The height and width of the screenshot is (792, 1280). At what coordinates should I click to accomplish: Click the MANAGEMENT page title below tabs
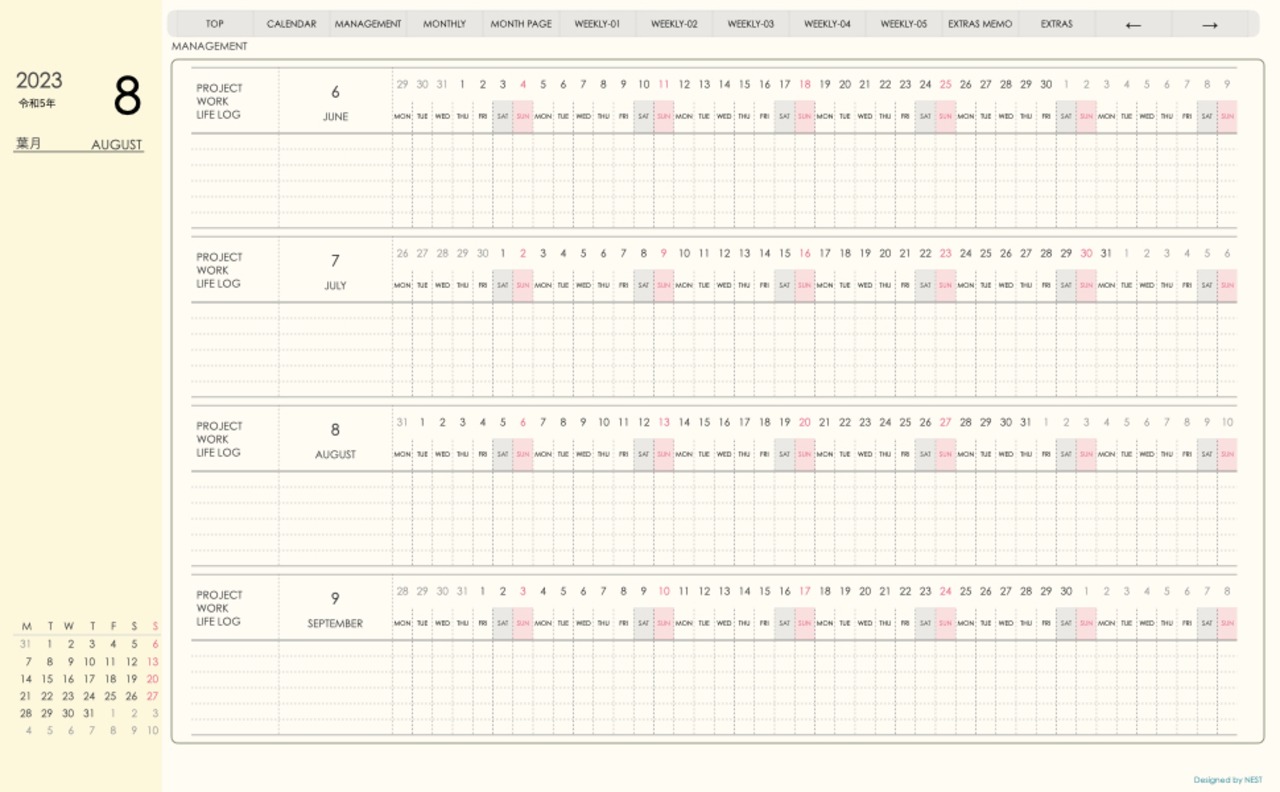[210, 46]
